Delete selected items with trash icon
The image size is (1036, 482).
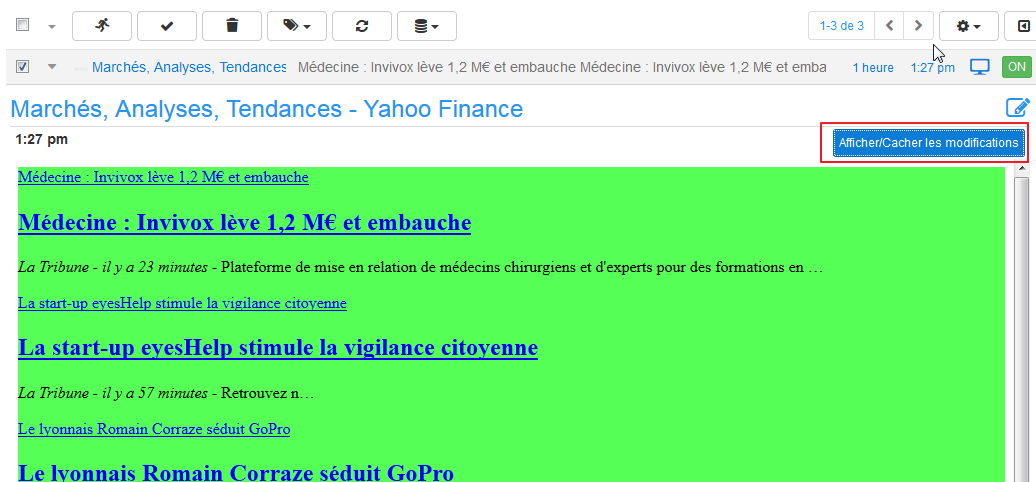[x=232, y=26]
